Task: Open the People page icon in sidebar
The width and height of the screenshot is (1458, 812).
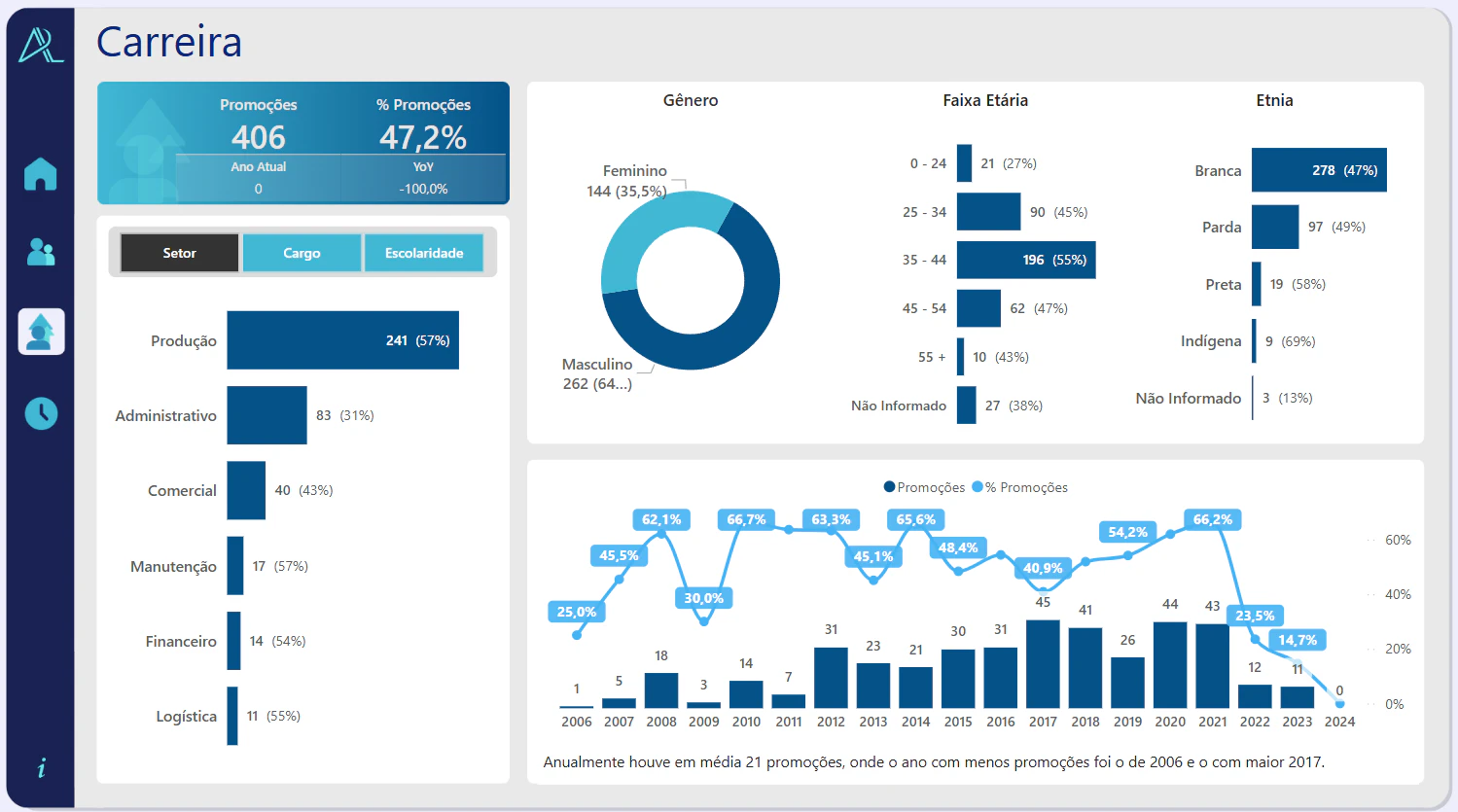Action: (x=41, y=252)
